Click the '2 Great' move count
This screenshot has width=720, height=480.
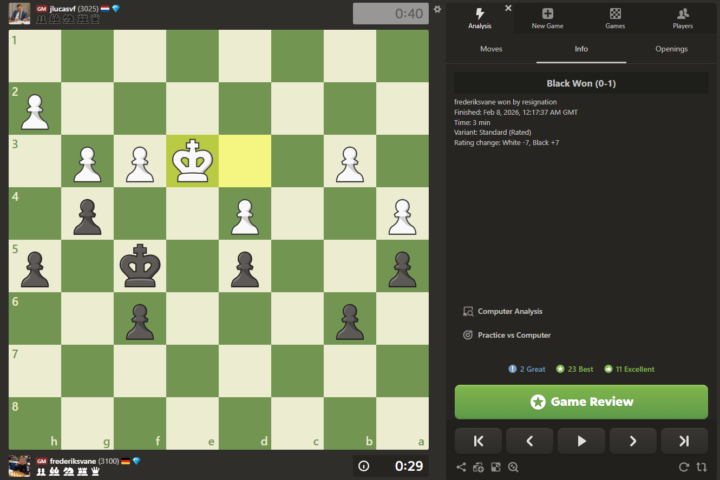click(527, 369)
